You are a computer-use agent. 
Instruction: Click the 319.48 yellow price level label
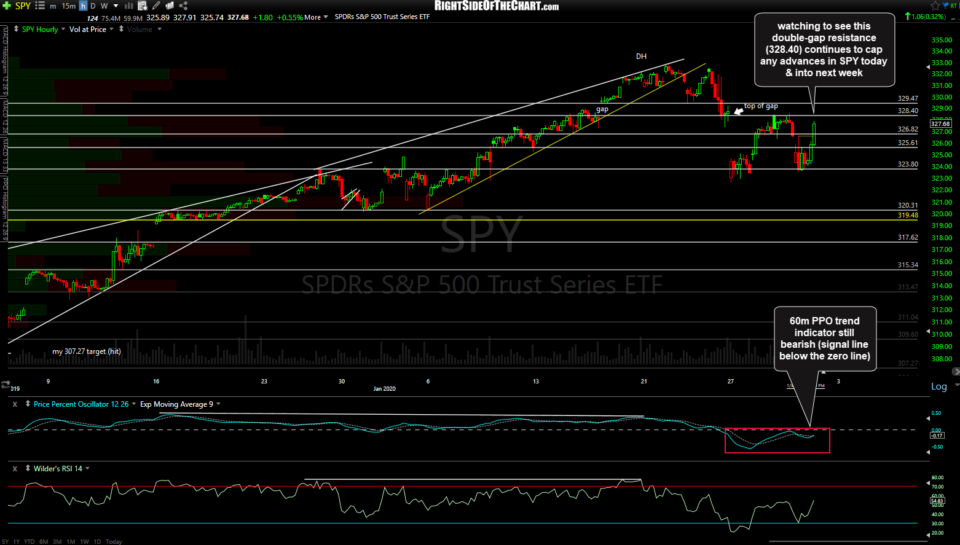(x=908, y=216)
